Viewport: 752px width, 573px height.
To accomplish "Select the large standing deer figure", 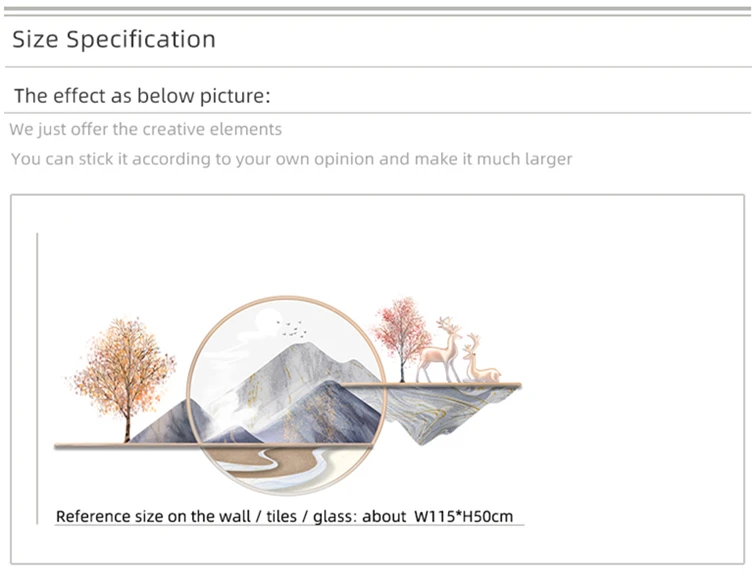I will click(x=439, y=350).
